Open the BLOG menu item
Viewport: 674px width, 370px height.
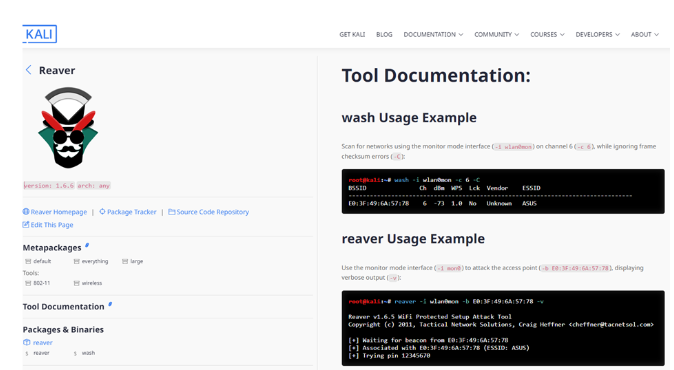click(384, 34)
